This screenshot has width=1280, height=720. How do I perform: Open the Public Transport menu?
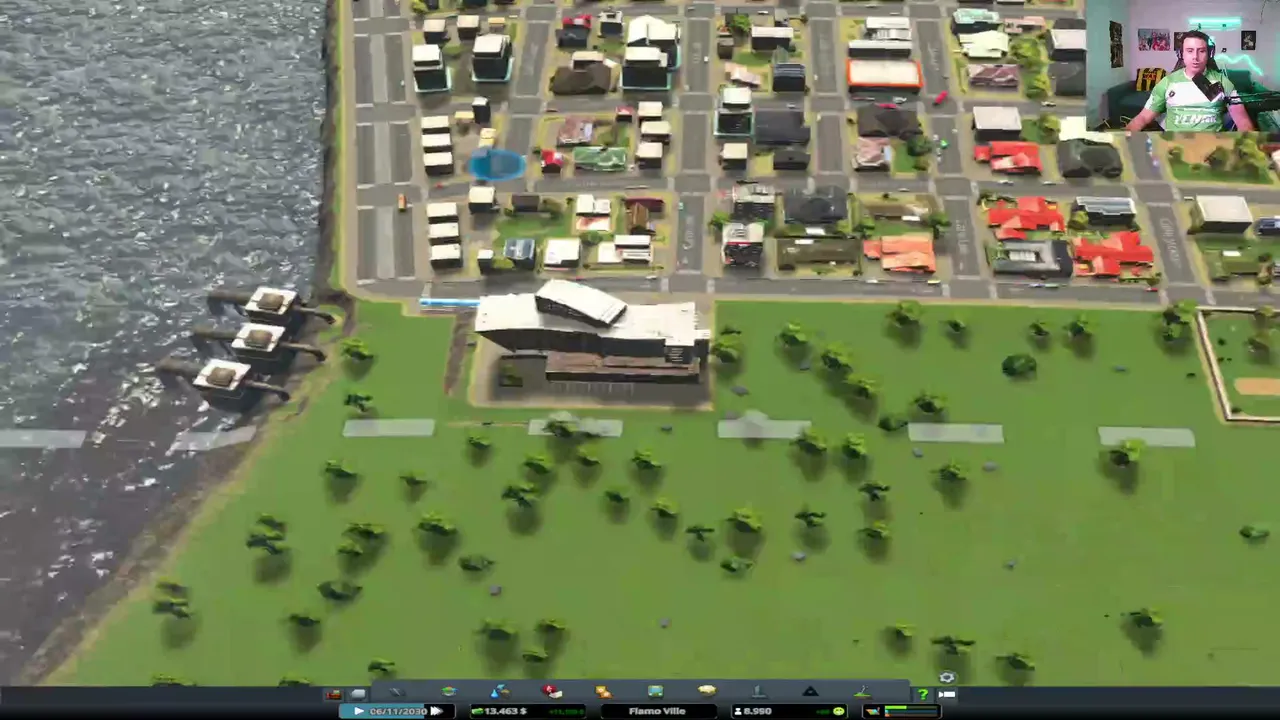point(655,692)
